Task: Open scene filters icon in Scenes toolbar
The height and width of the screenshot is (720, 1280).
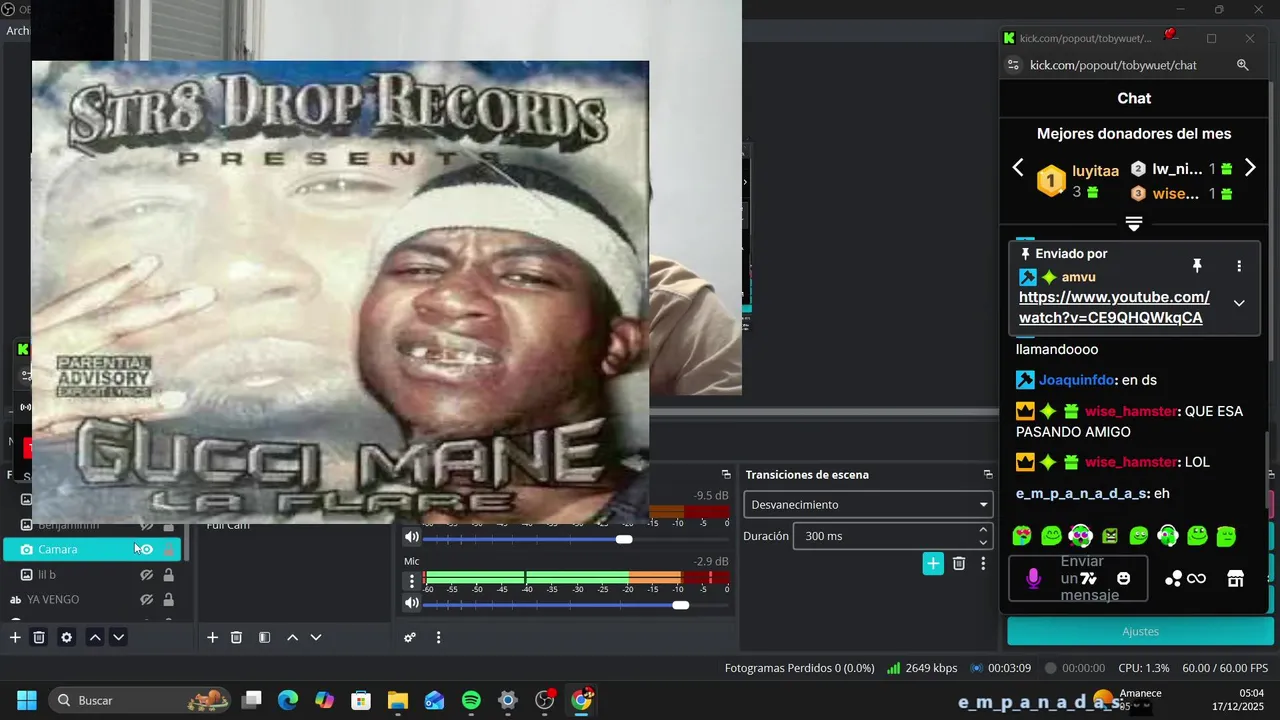Action: 264,637
